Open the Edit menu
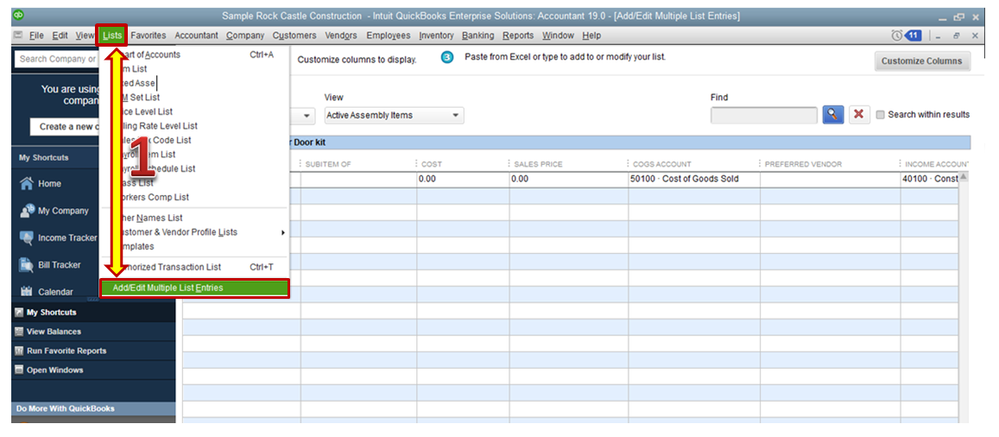 (60, 36)
